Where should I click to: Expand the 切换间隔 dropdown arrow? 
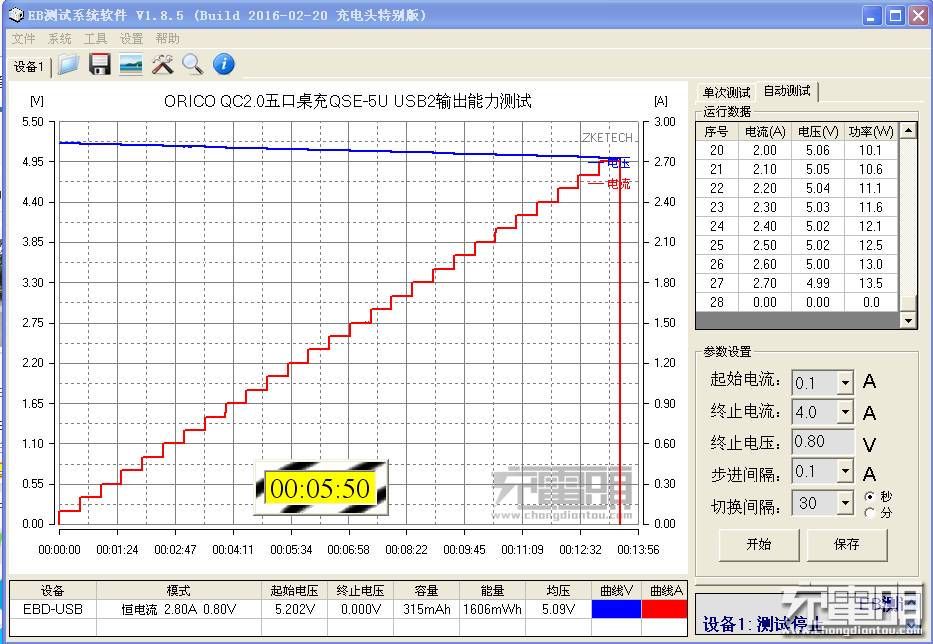click(845, 504)
